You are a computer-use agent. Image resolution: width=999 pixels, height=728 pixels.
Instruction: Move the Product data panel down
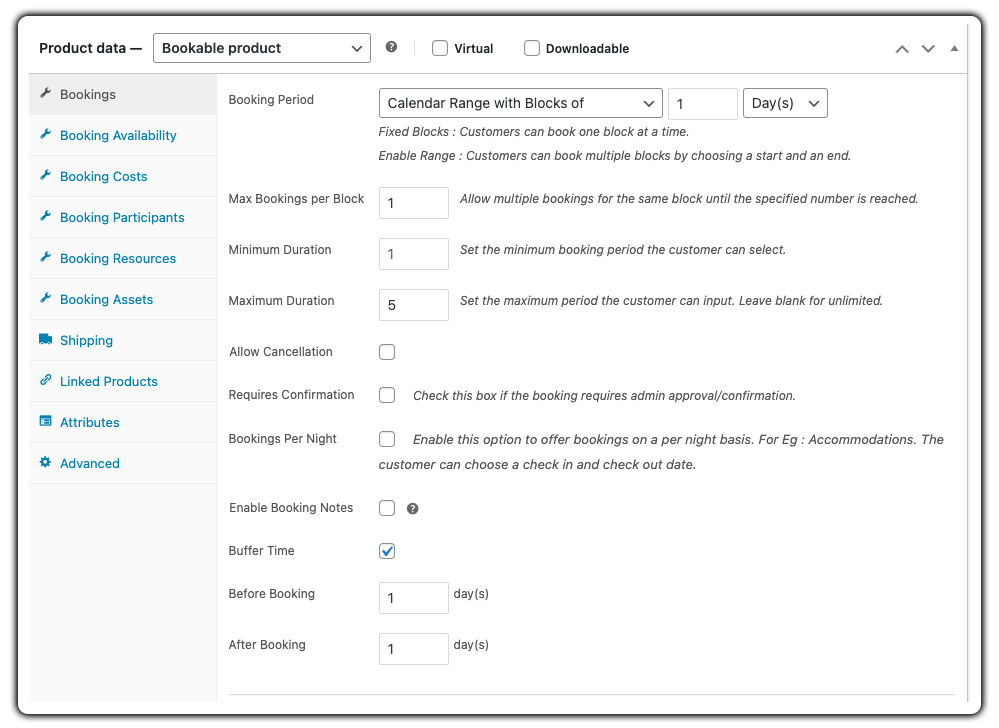pos(928,48)
